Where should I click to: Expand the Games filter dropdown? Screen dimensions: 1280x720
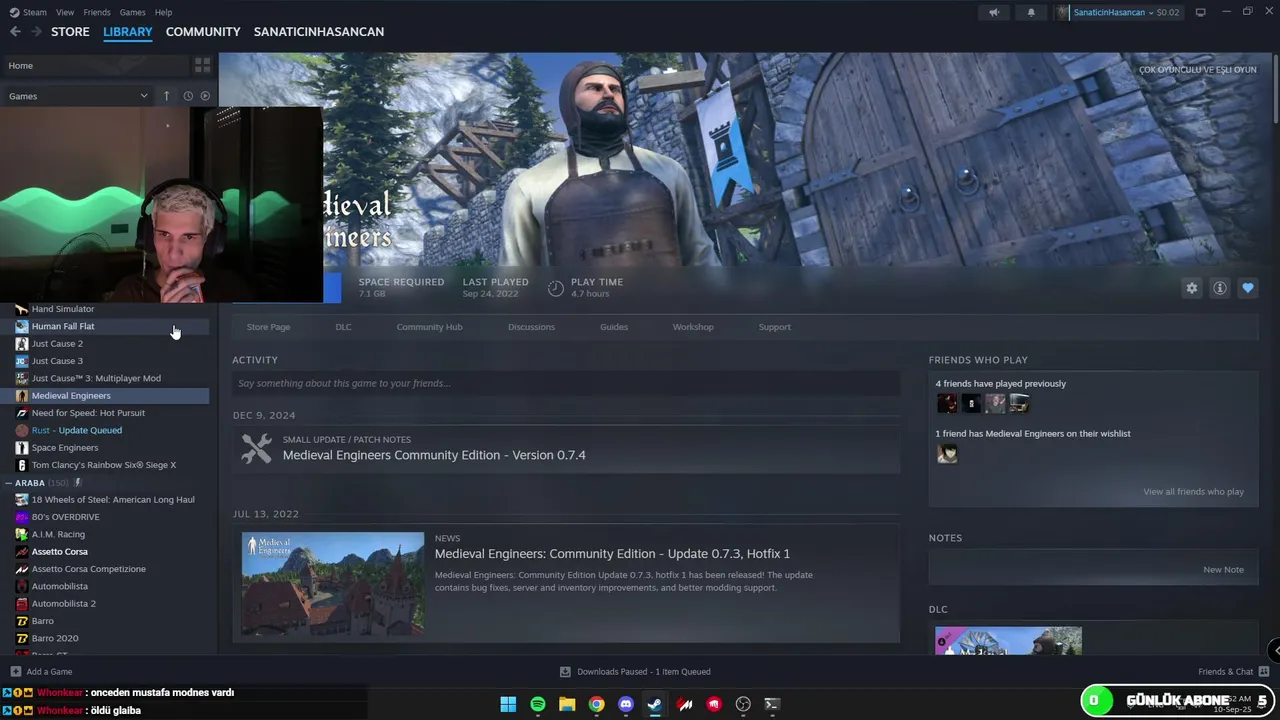coord(78,96)
